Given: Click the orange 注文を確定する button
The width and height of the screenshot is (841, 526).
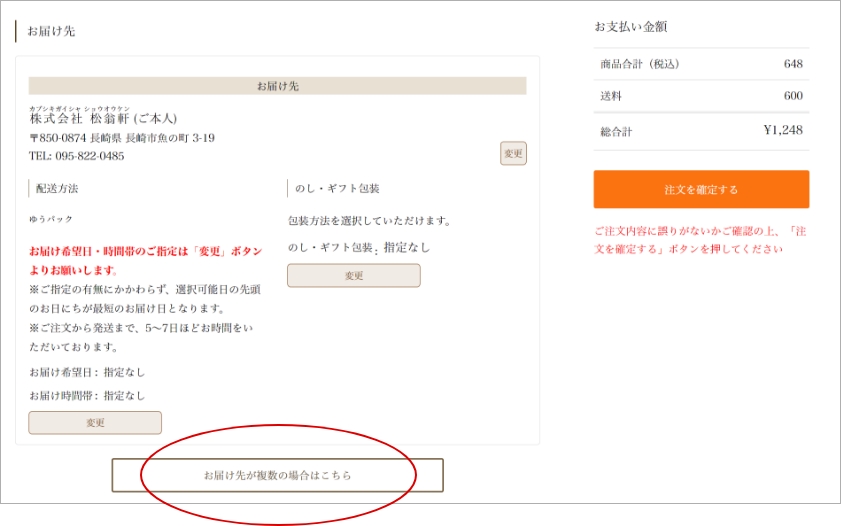Looking at the screenshot, I should click(700, 189).
